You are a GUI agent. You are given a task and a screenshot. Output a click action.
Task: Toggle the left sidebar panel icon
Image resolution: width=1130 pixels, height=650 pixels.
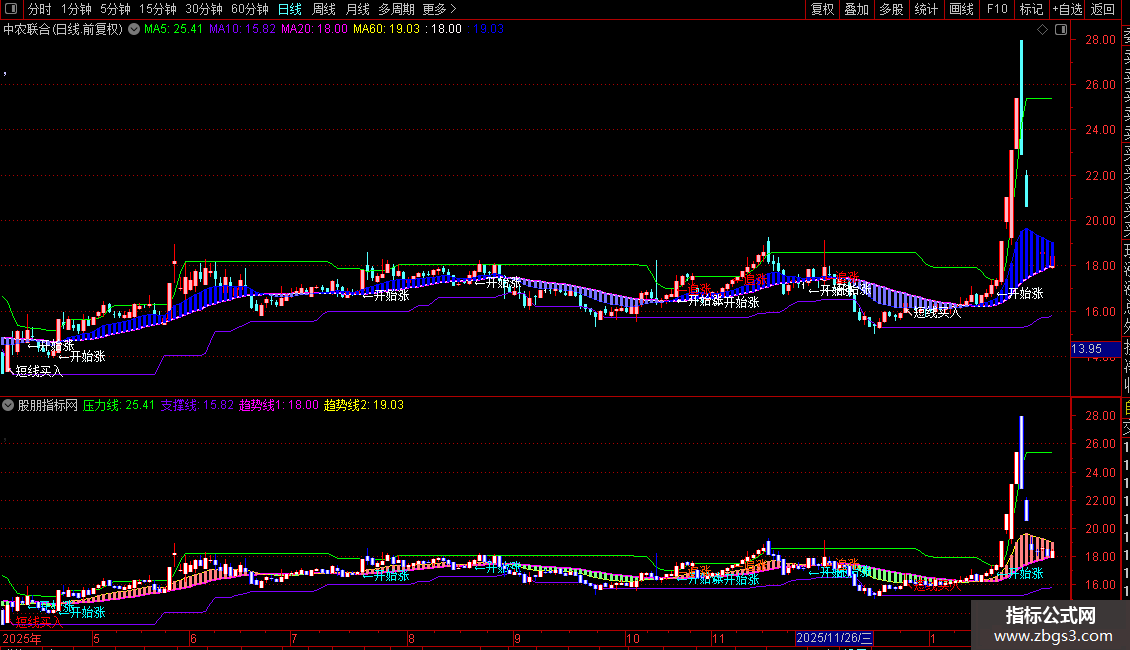[11, 9]
